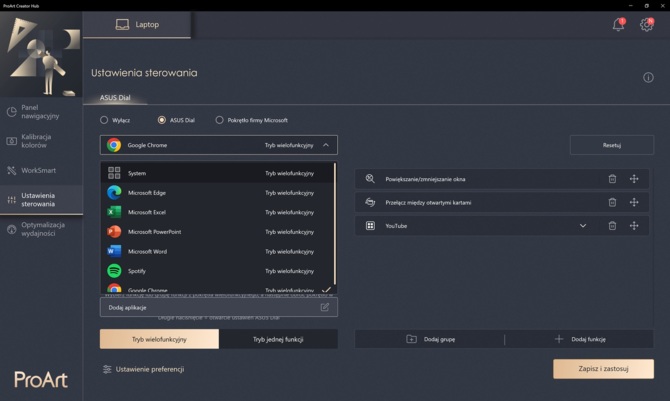This screenshot has height=401, width=670.
Task: Open the notifications bell icon
Action: point(618,24)
